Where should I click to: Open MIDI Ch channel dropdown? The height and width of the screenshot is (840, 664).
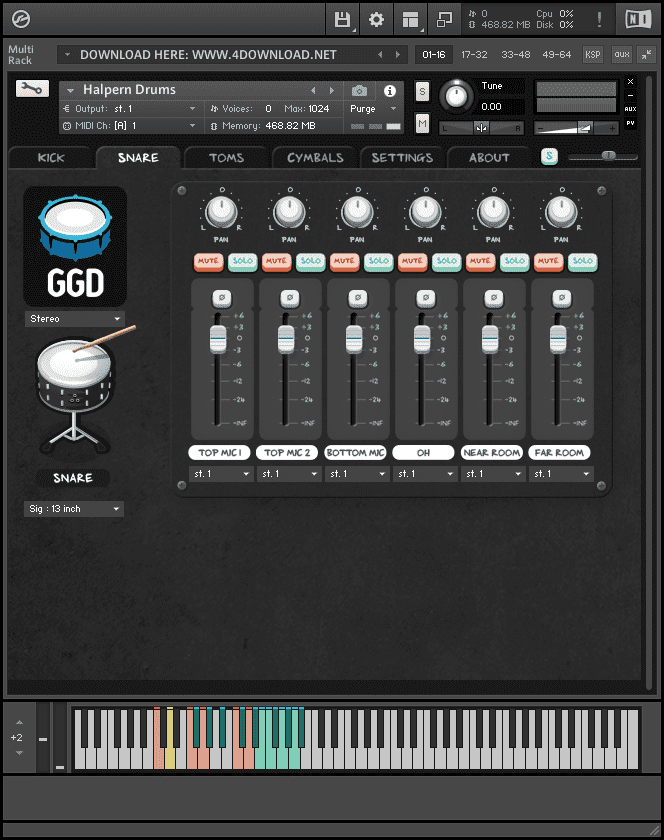point(130,126)
